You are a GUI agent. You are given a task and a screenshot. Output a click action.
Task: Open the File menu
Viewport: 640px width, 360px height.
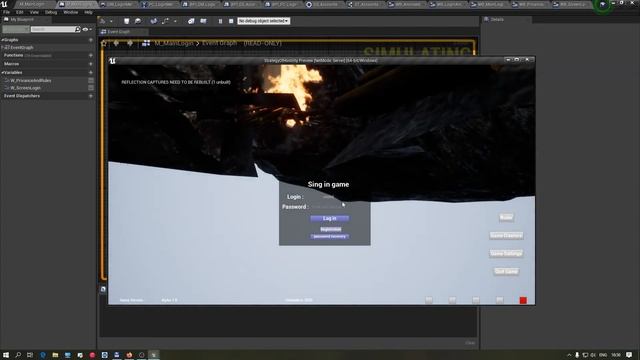point(7,12)
